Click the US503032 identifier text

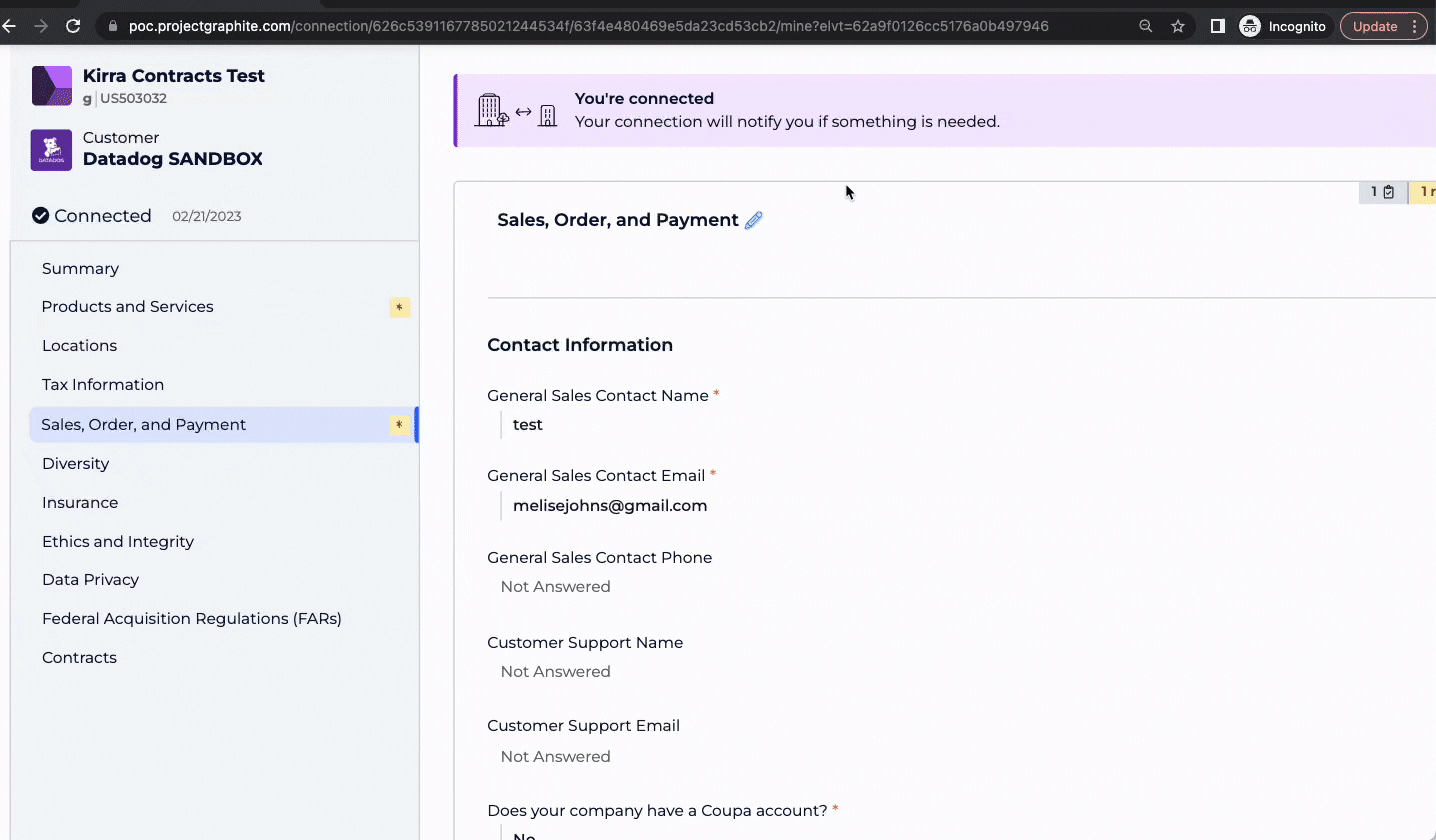point(133,98)
